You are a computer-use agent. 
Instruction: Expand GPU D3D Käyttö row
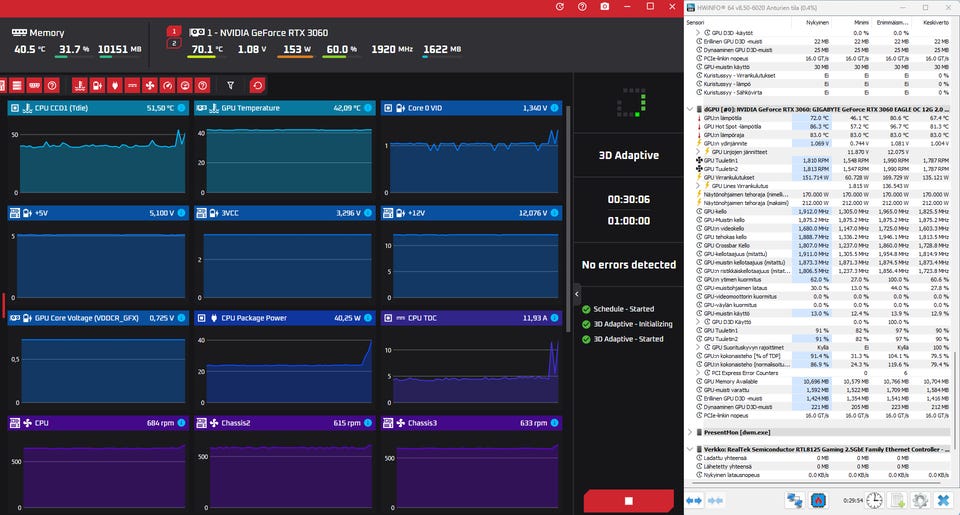(x=698, y=322)
